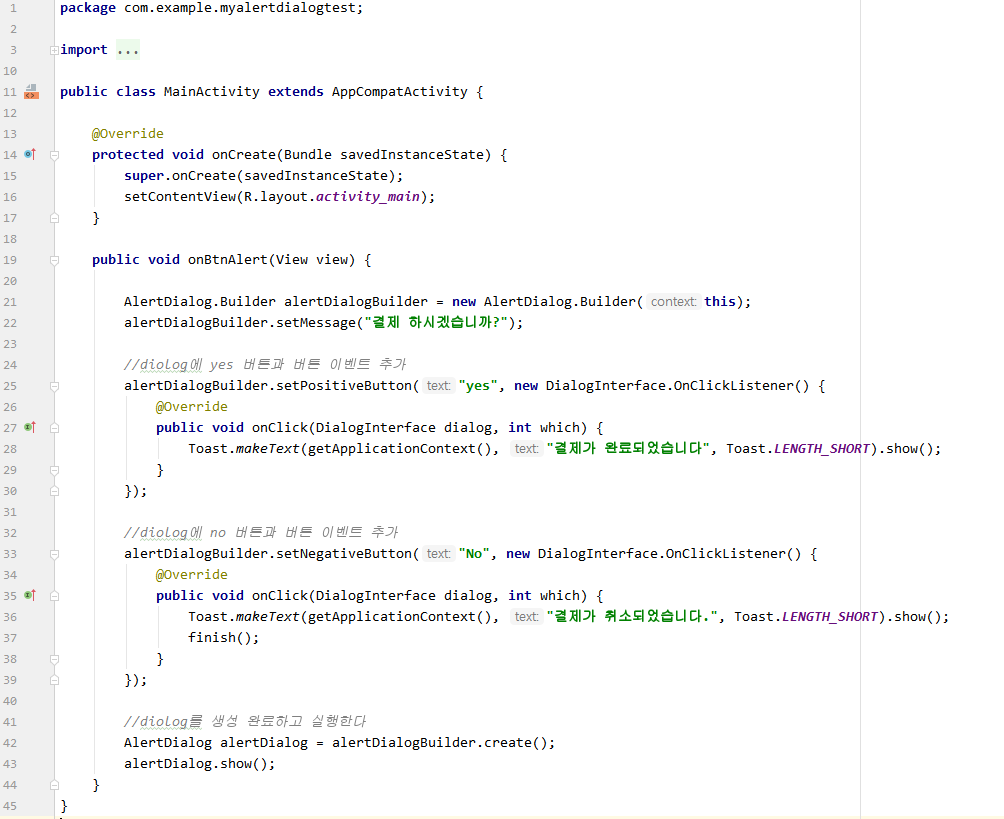
Task: Click the fold end marker on line 39
Action: click(54, 680)
